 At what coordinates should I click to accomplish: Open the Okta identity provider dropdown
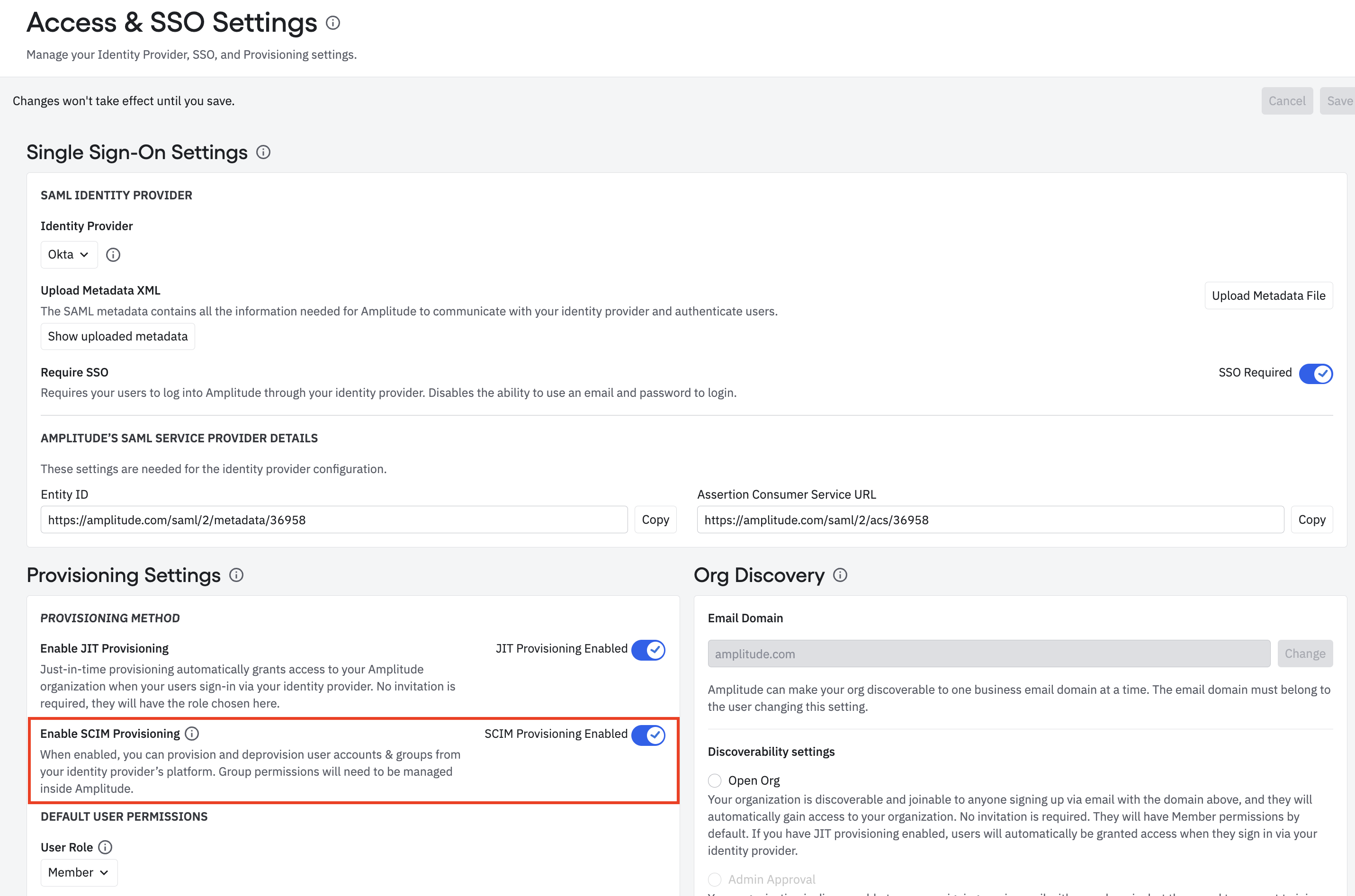point(69,255)
